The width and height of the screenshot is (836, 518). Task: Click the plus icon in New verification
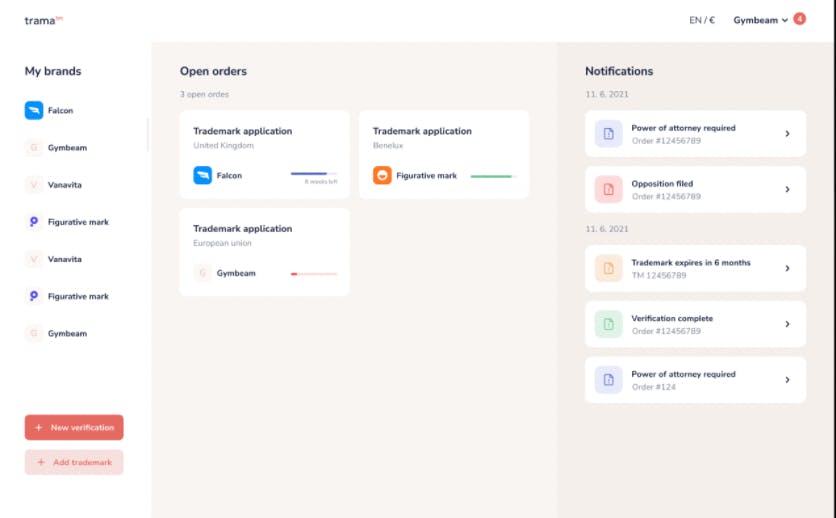[x=38, y=427]
